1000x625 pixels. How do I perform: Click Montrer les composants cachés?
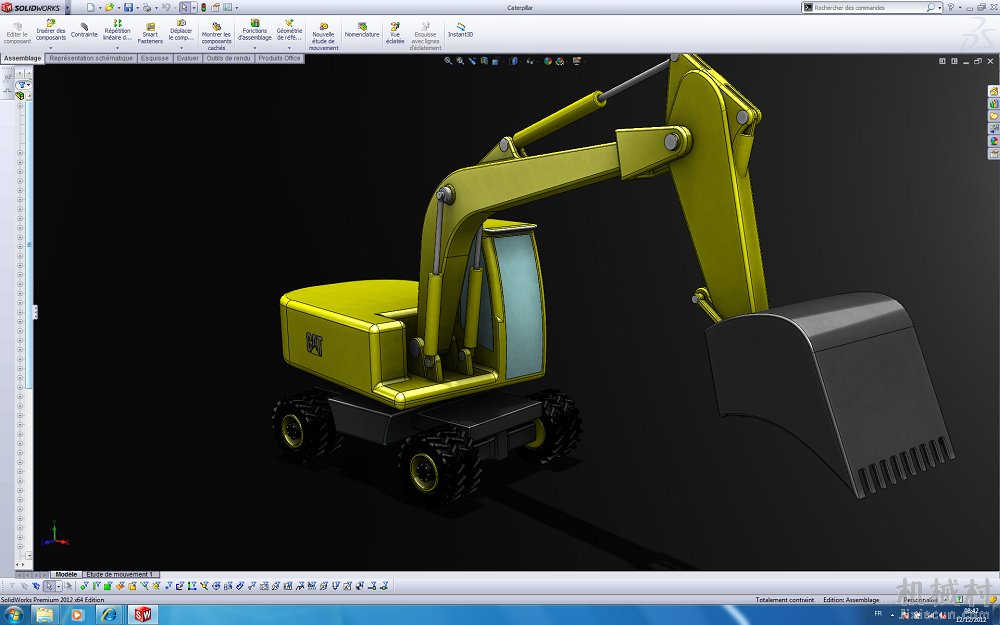coord(216,36)
